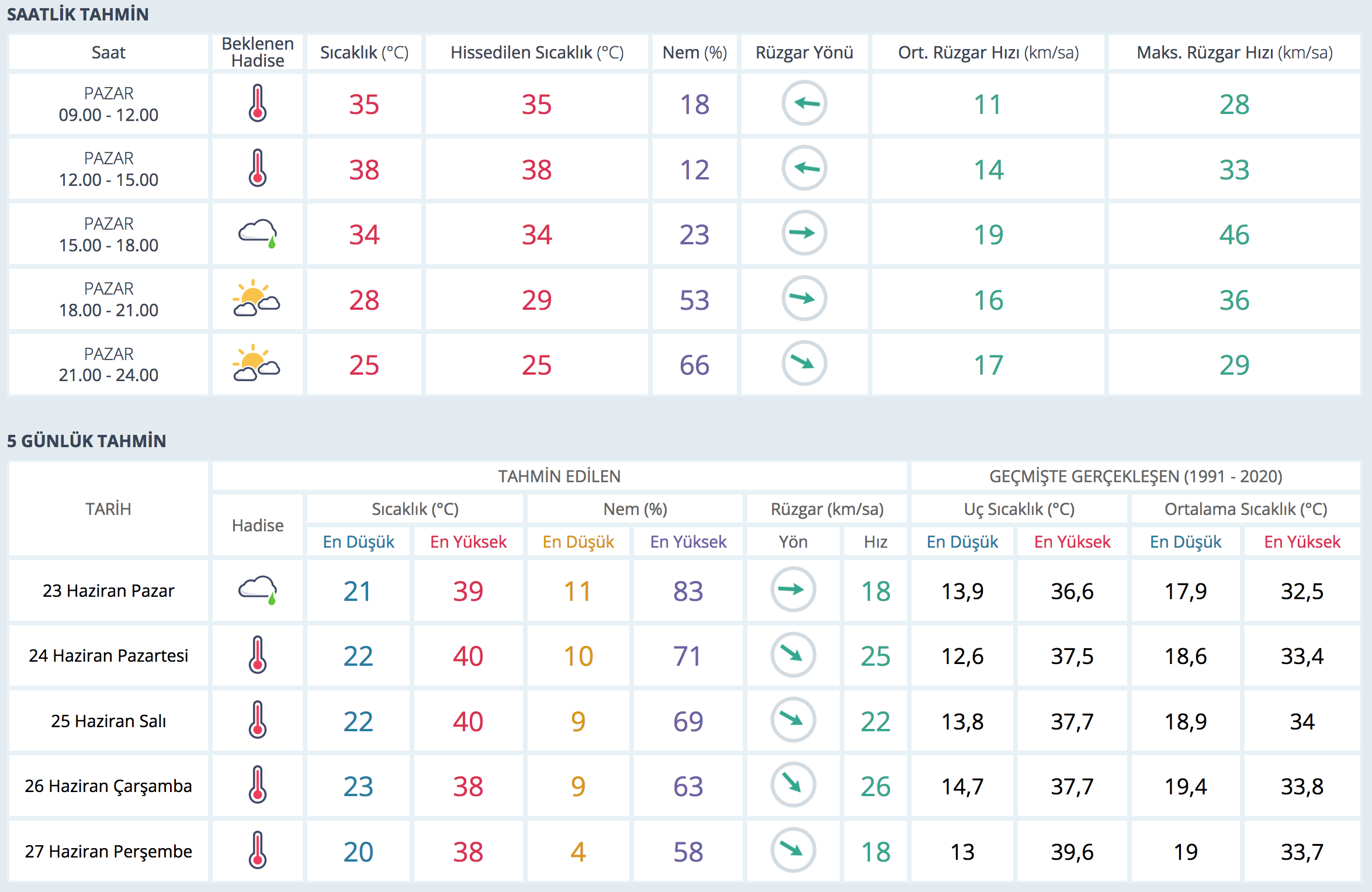Click wind direction icon for 26 Haziran Çarşamba
1372x892 pixels.
pos(793,785)
